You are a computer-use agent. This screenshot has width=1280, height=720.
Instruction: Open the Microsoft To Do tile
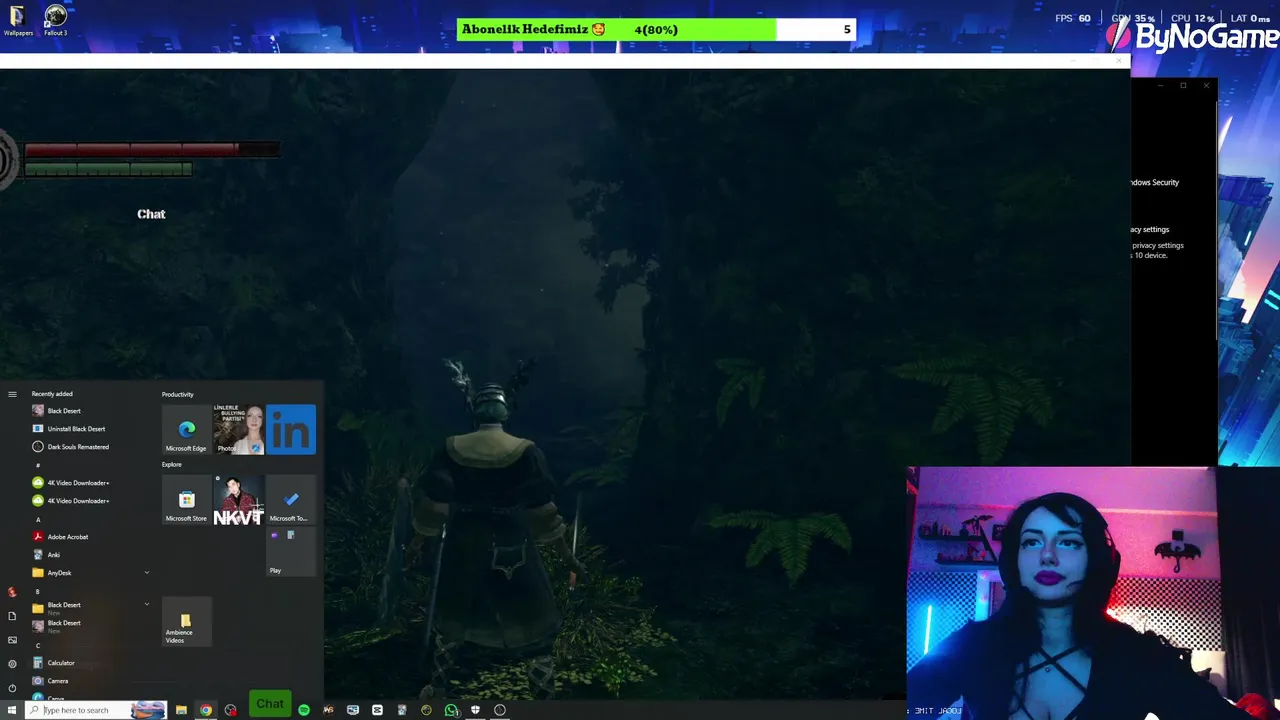click(291, 500)
